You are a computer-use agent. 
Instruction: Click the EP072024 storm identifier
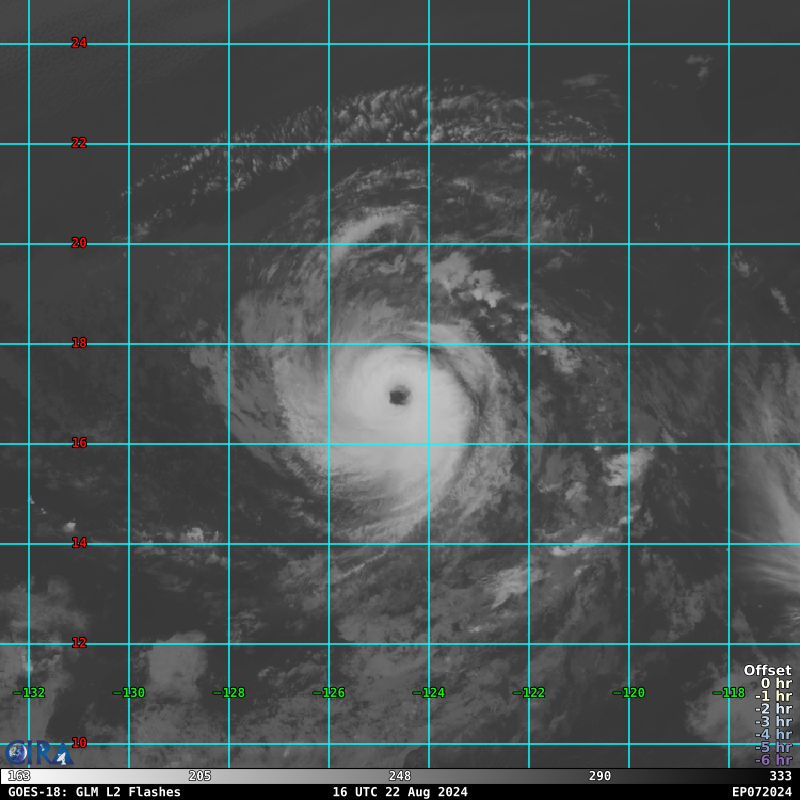point(761,792)
